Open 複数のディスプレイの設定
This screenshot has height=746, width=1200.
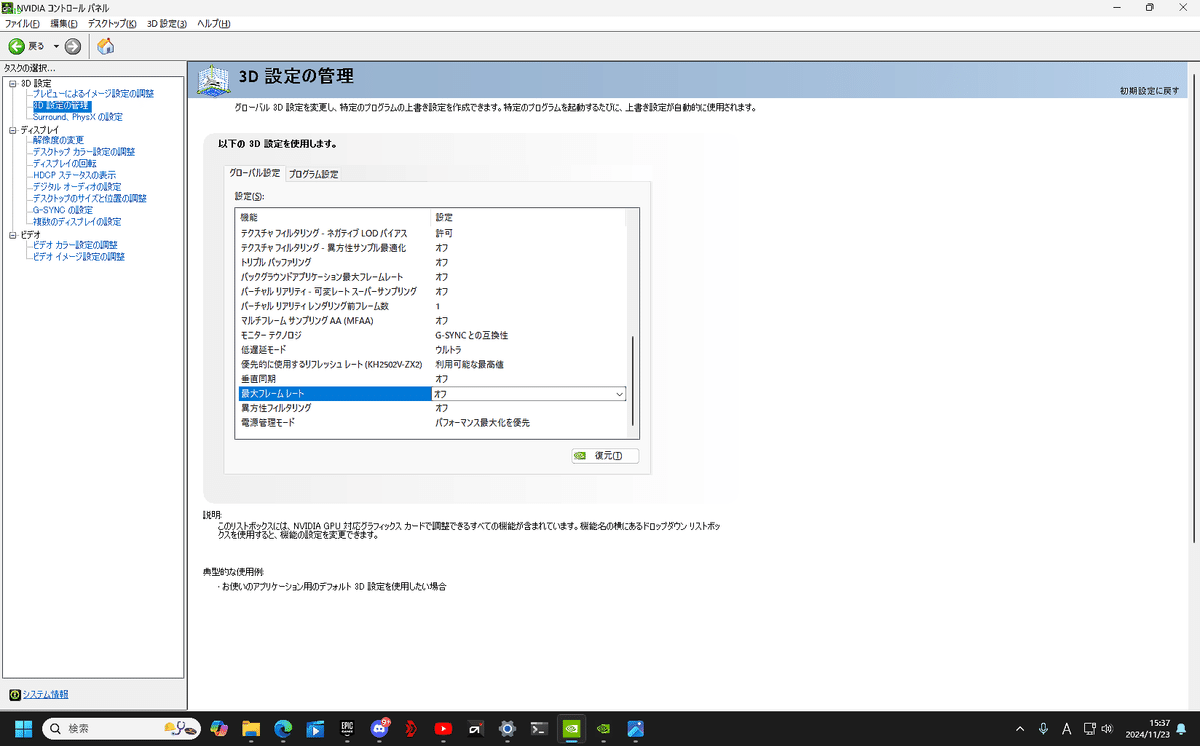[76, 222]
